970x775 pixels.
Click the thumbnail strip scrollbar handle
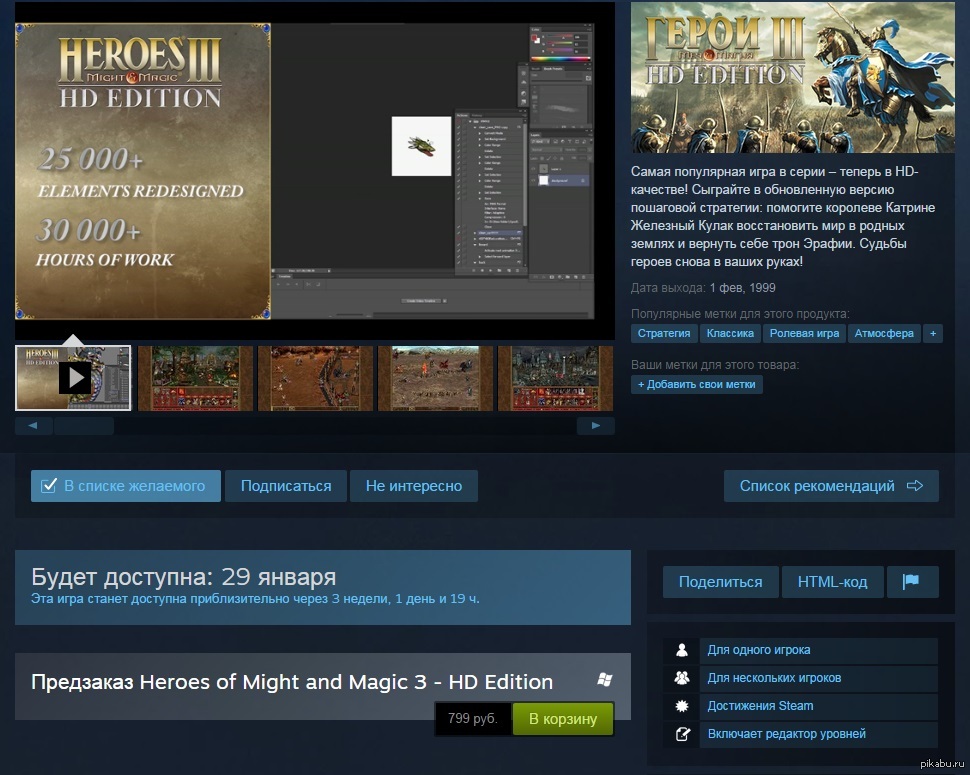tap(84, 426)
